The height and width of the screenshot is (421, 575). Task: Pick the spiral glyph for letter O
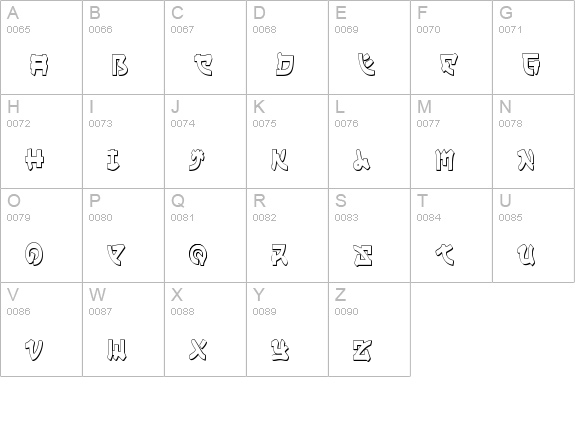click(34, 254)
